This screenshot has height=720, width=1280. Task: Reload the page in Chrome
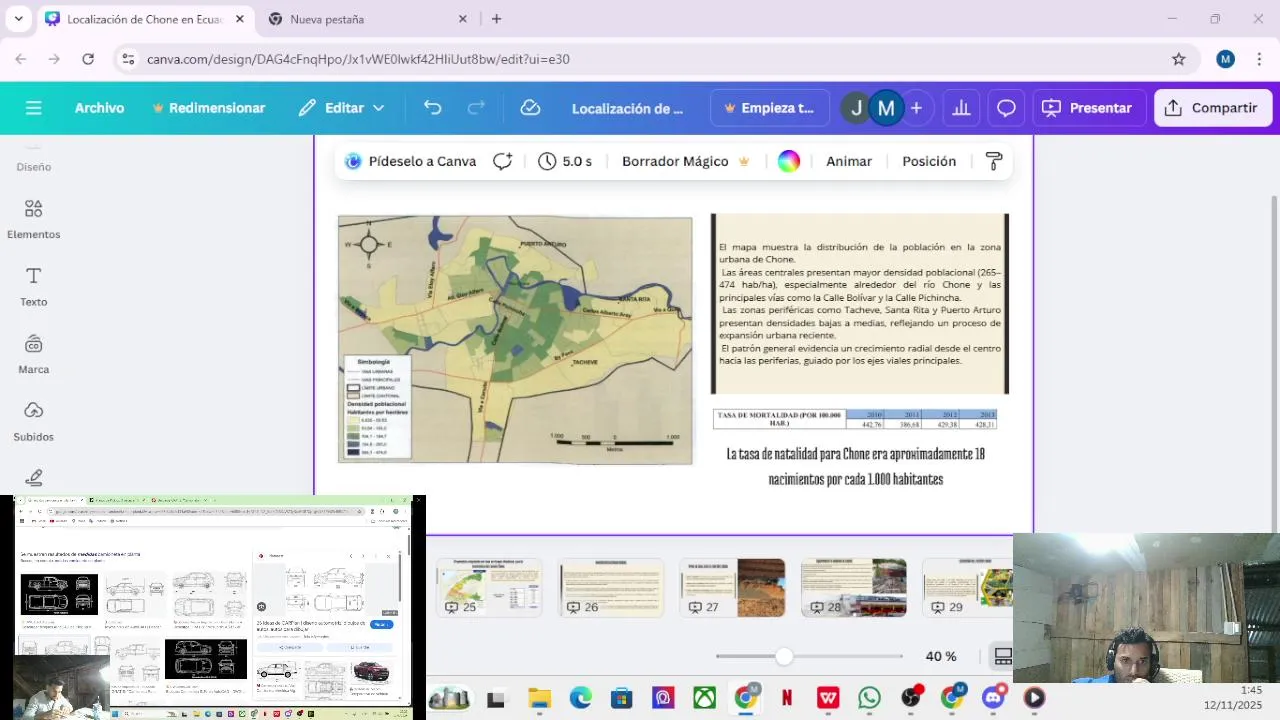coord(88,59)
